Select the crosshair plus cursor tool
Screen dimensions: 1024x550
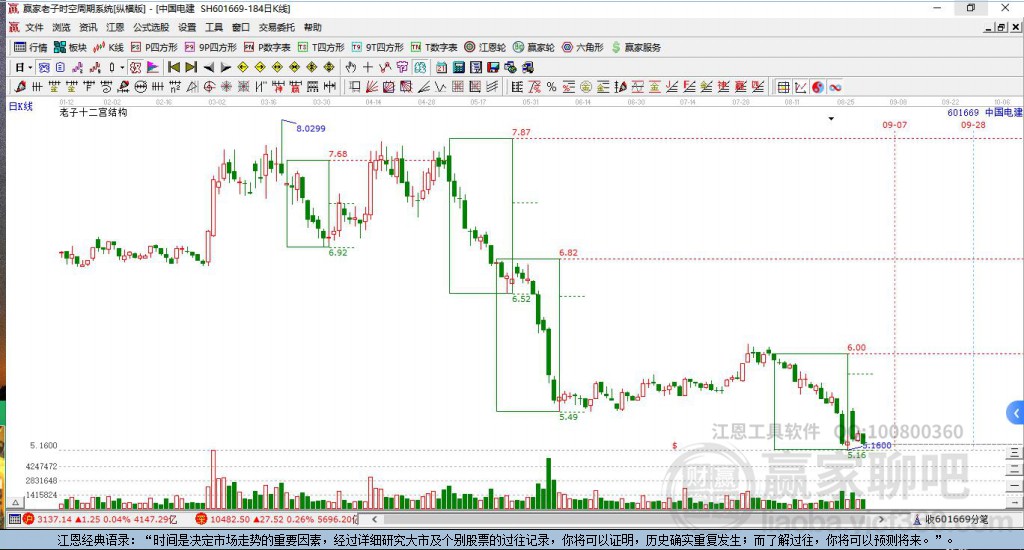point(368,67)
